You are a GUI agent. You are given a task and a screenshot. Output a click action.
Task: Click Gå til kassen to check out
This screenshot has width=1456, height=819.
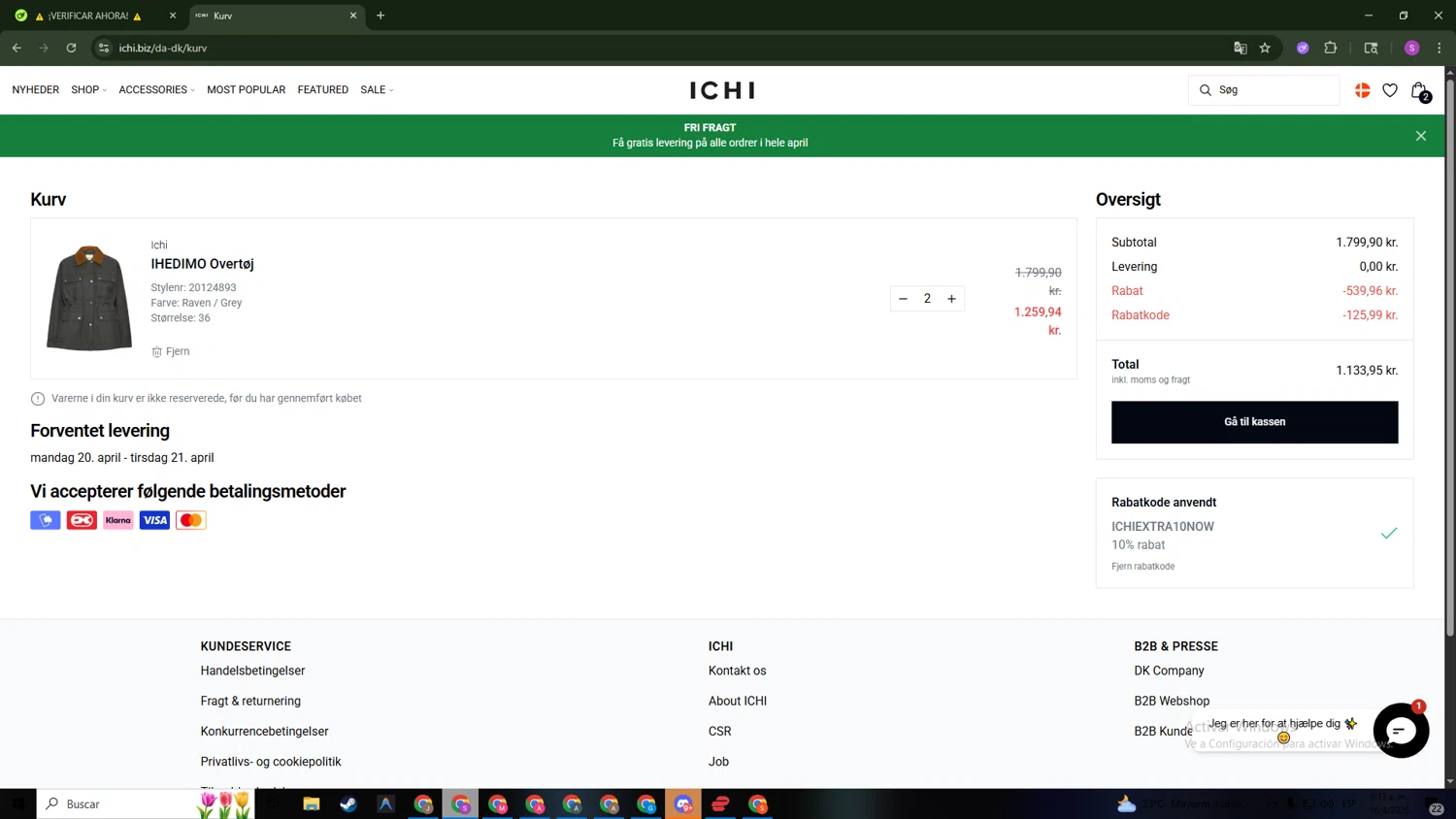1254,422
